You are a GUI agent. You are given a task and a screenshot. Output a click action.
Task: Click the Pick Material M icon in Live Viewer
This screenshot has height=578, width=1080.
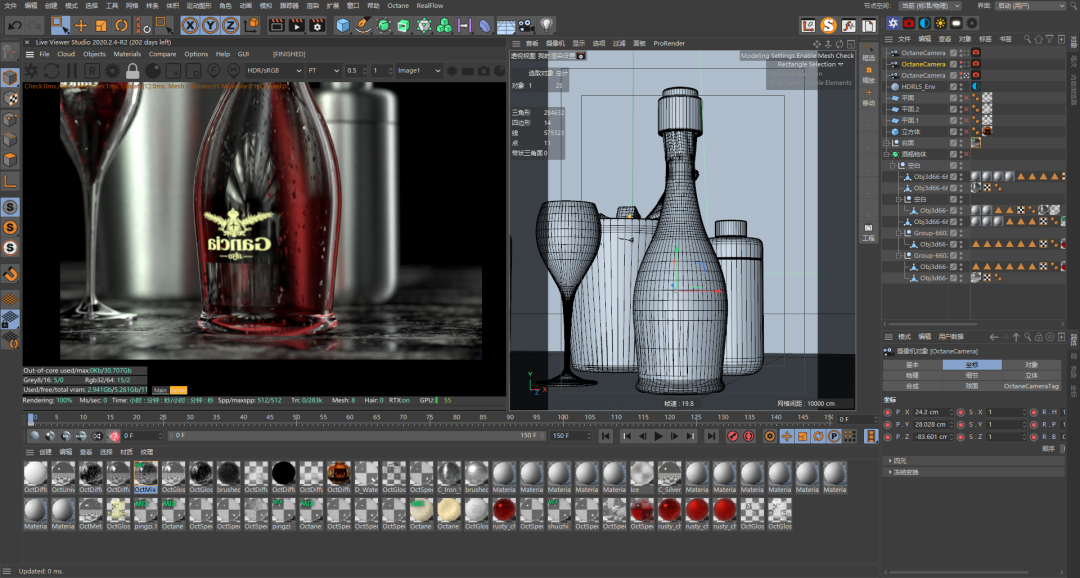point(234,71)
